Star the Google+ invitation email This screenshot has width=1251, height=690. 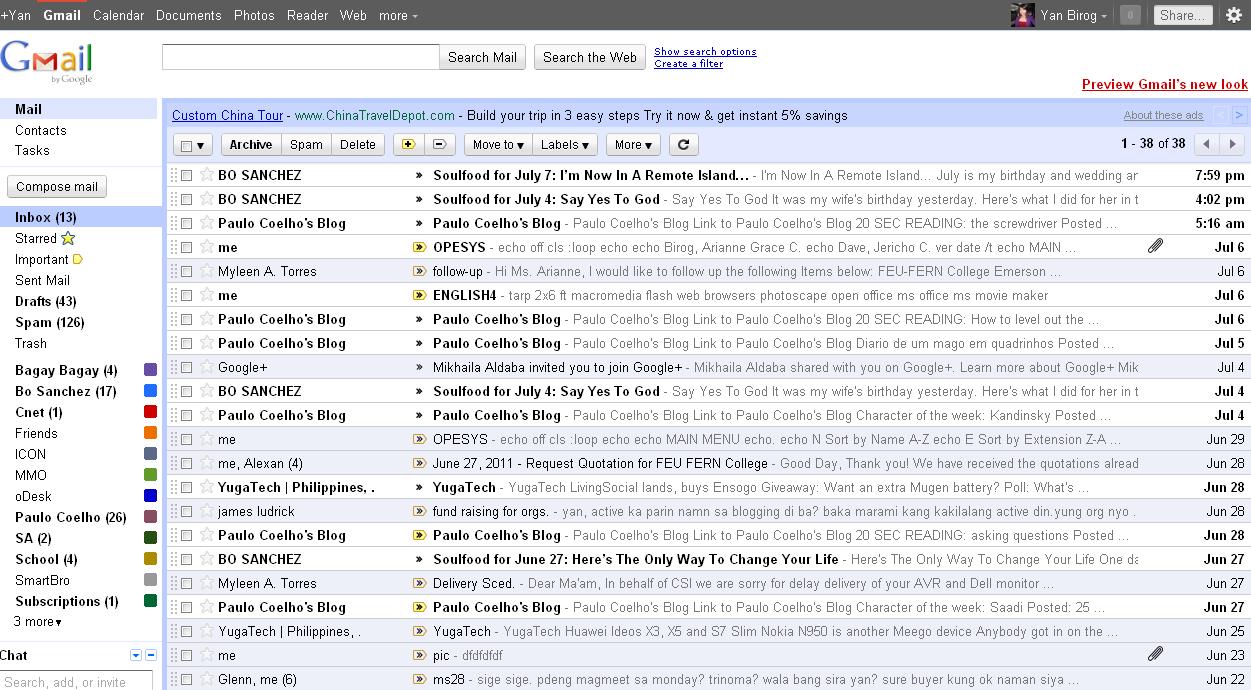click(207, 367)
